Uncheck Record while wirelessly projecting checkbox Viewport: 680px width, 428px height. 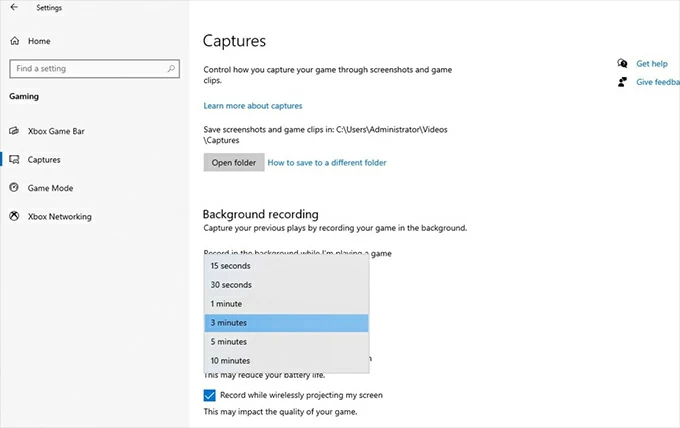point(209,395)
